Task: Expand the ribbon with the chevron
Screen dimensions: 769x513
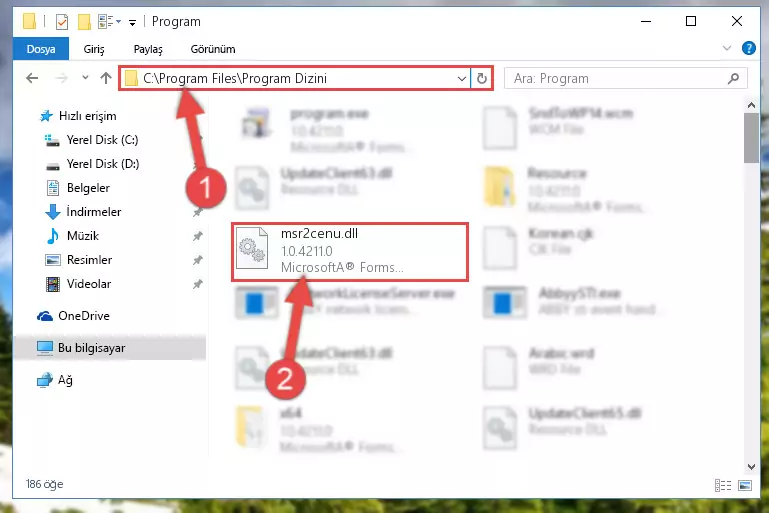Action: coord(727,48)
